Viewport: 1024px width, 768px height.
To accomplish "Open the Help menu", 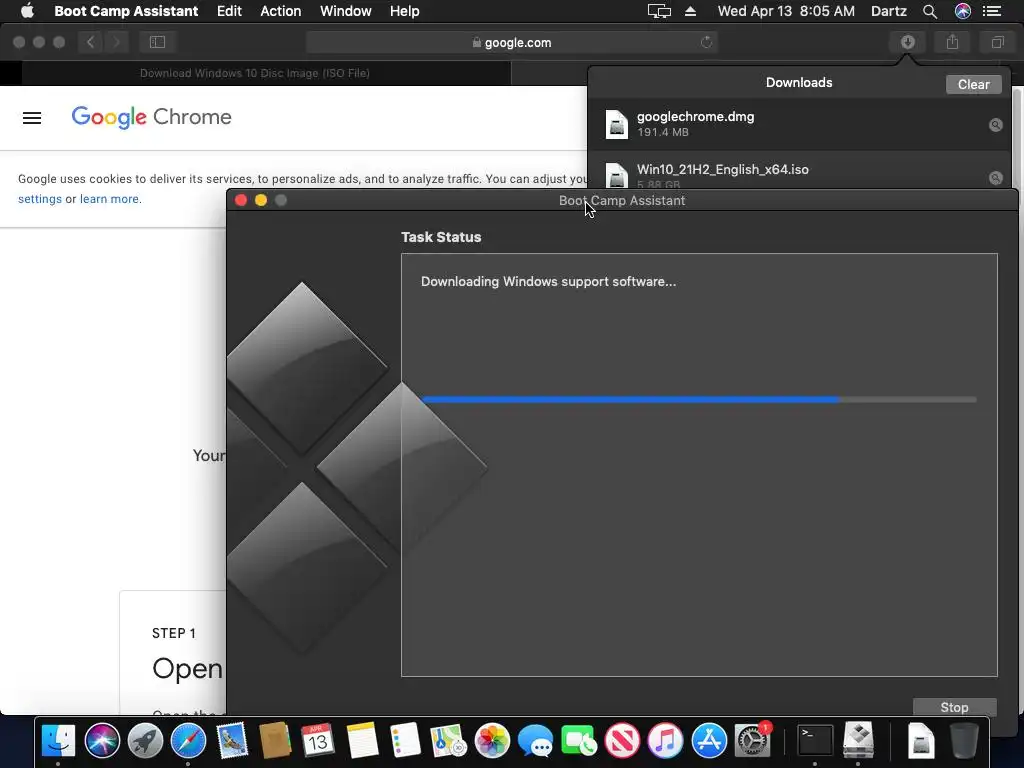I will pos(404,11).
